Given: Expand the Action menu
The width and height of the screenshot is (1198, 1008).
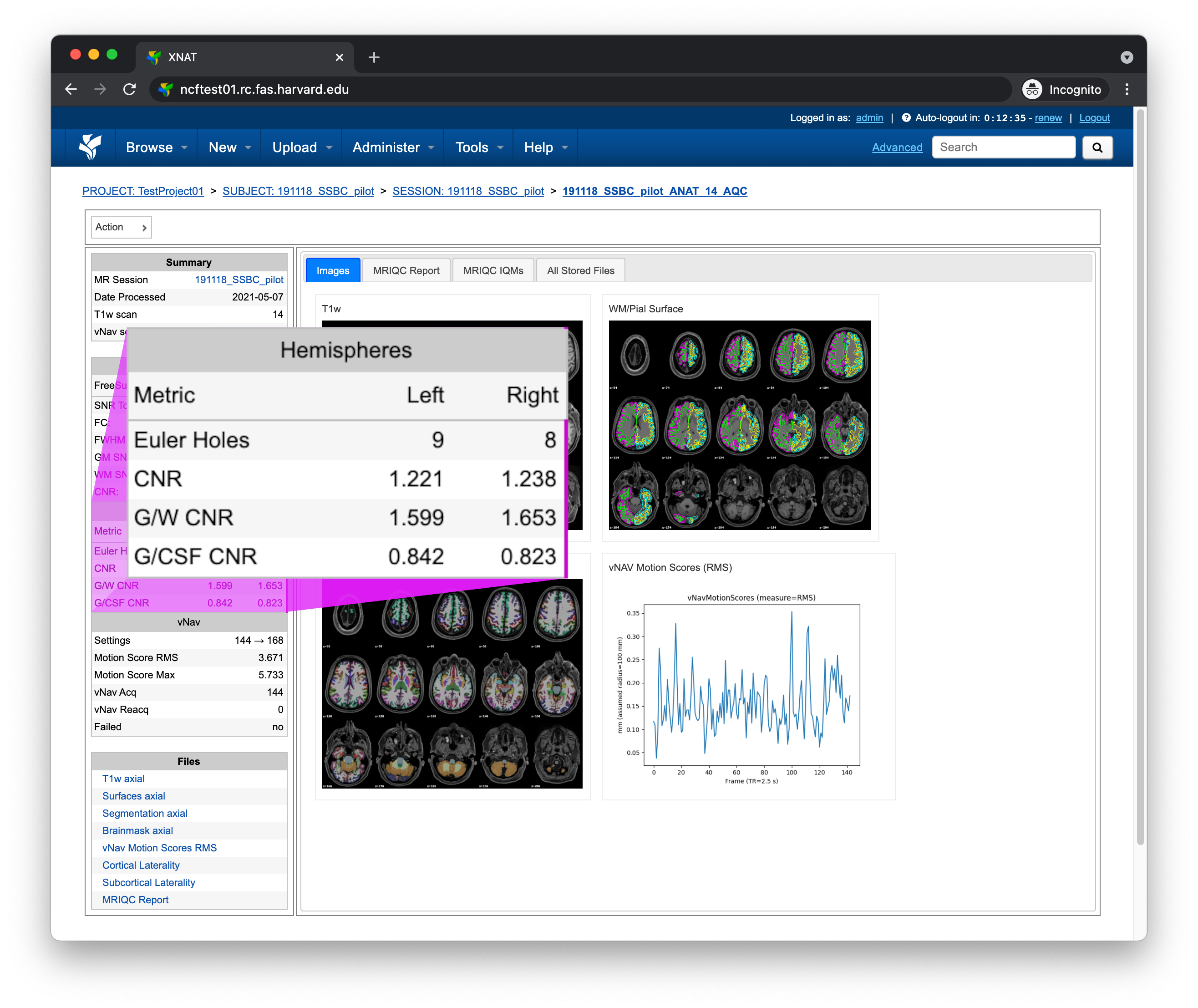Looking at the screenshot, I should [121, 227].
